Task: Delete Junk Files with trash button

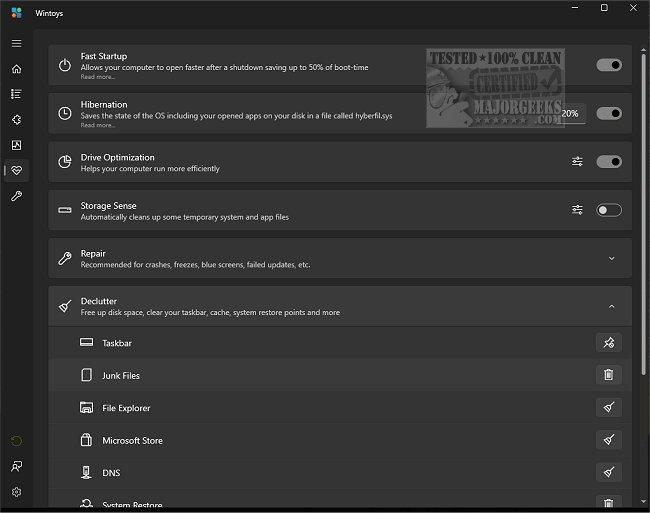Action: (x=609, y=375)
